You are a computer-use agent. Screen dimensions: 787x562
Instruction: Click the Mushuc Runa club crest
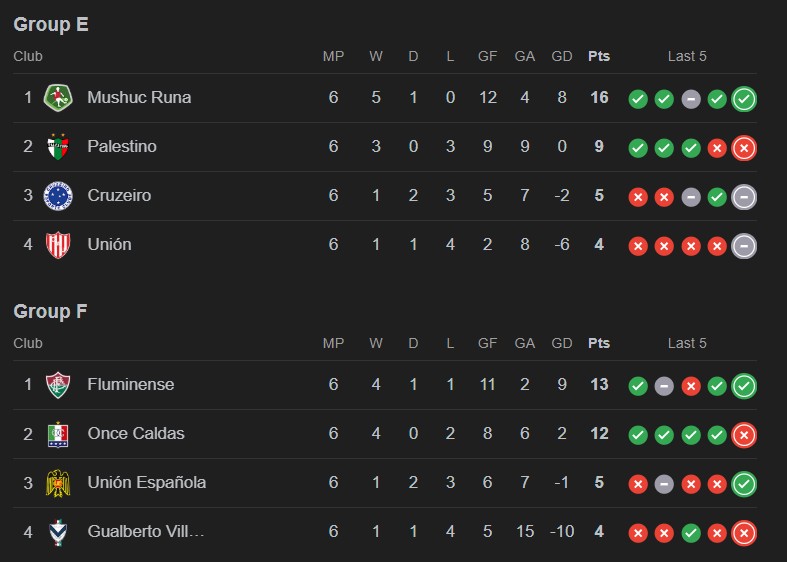click(59, 98)
